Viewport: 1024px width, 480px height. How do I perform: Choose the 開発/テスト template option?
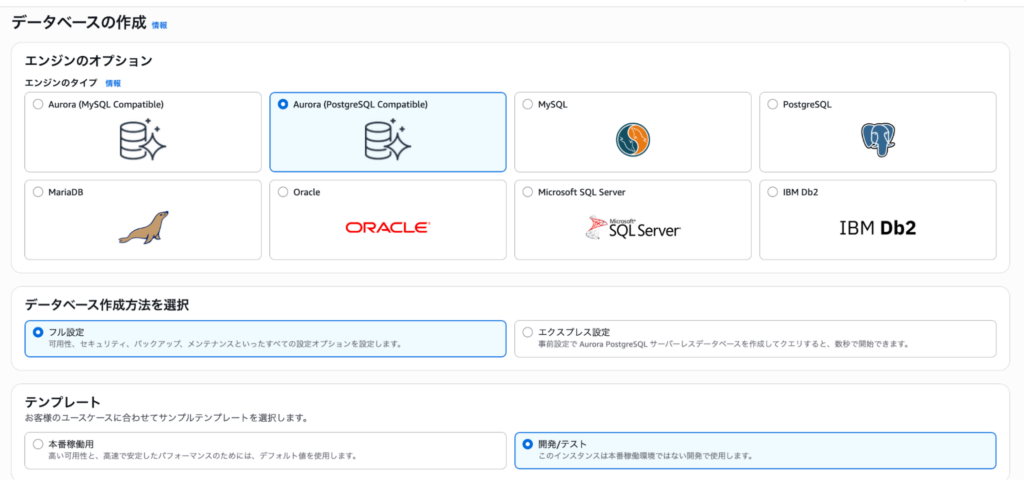point(528,443)
